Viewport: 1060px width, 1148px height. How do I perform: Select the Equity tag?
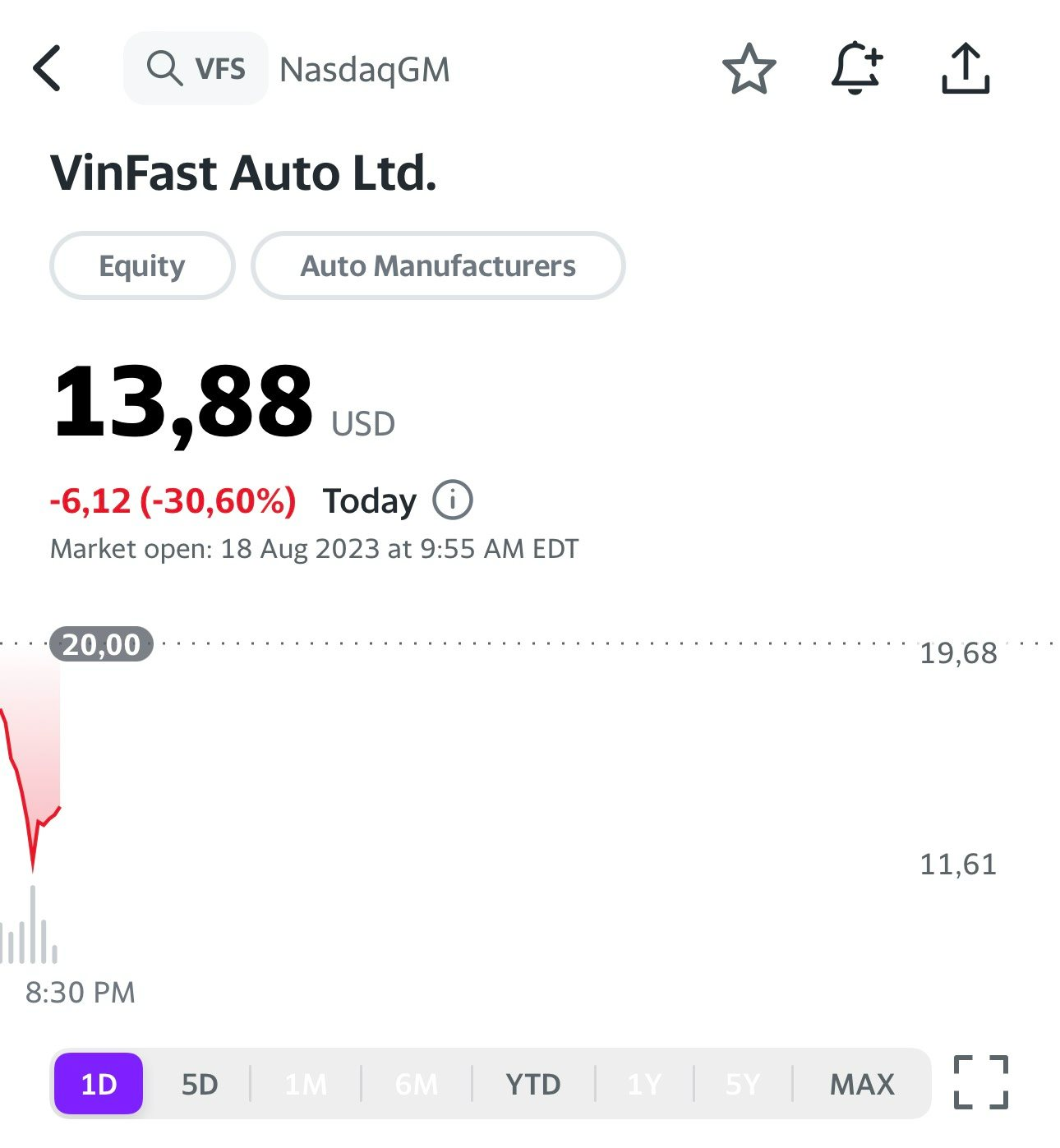click(142, 265)
